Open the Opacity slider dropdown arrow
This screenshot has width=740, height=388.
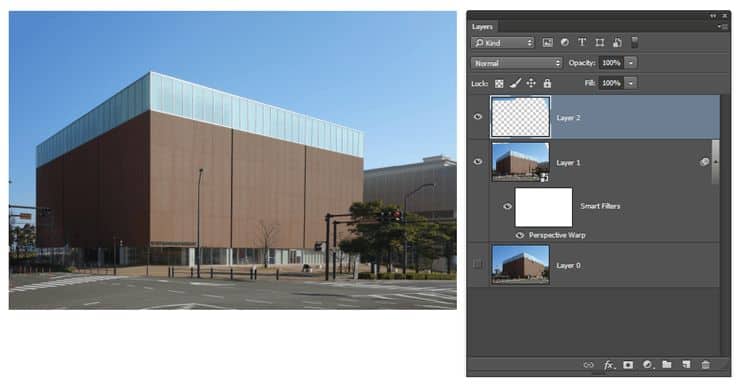(x=631, y=63)
